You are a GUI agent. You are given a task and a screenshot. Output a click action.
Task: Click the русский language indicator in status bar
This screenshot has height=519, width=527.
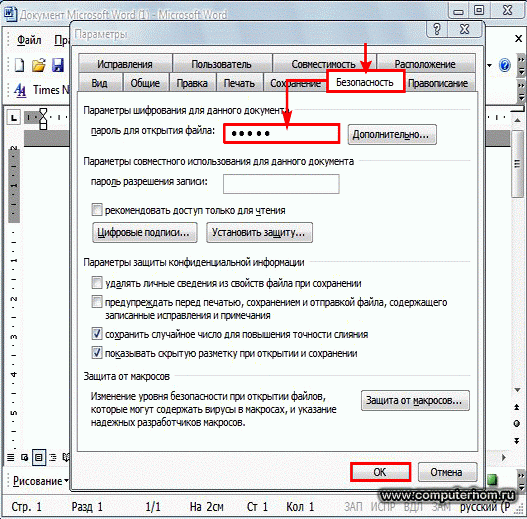[485, 507]
